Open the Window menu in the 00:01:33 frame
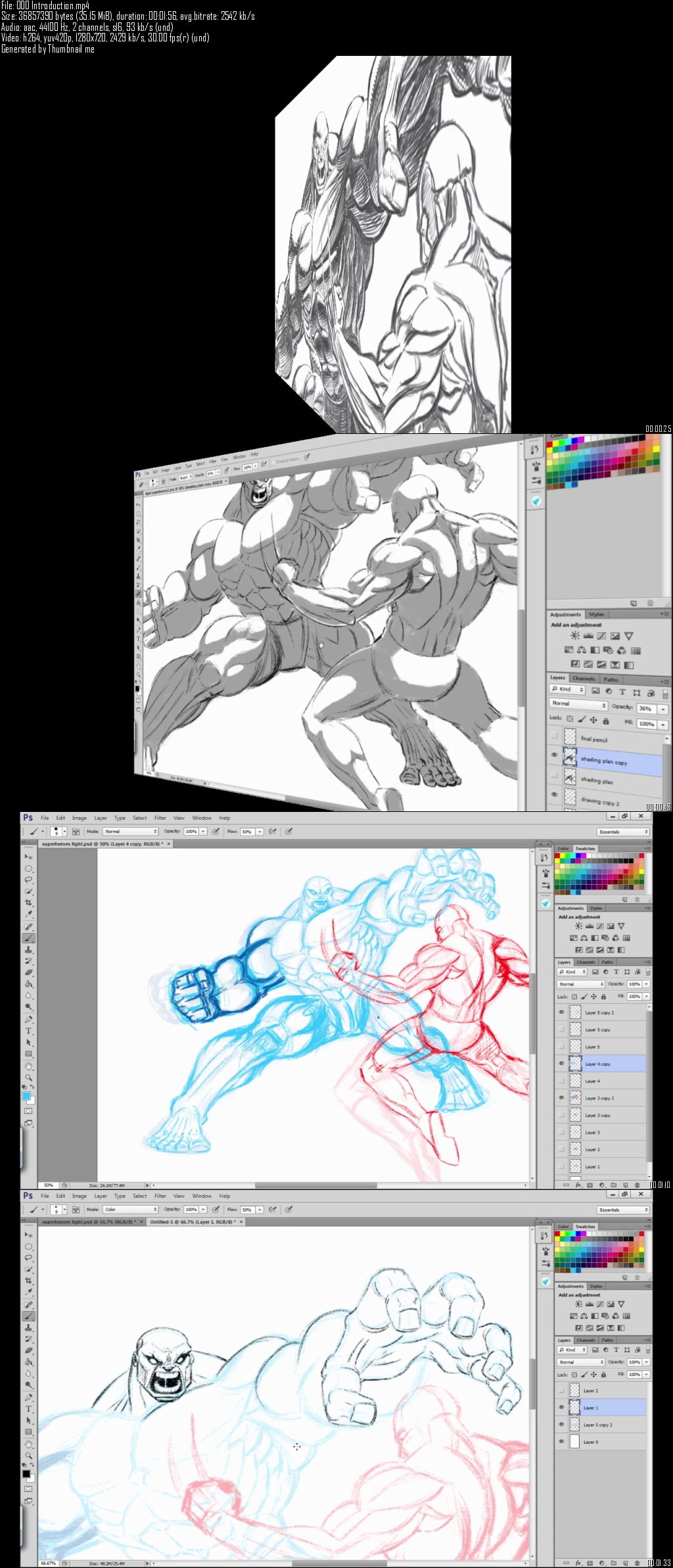Viewport: 673px width, 1568px height. click(x=202, y=1196)
